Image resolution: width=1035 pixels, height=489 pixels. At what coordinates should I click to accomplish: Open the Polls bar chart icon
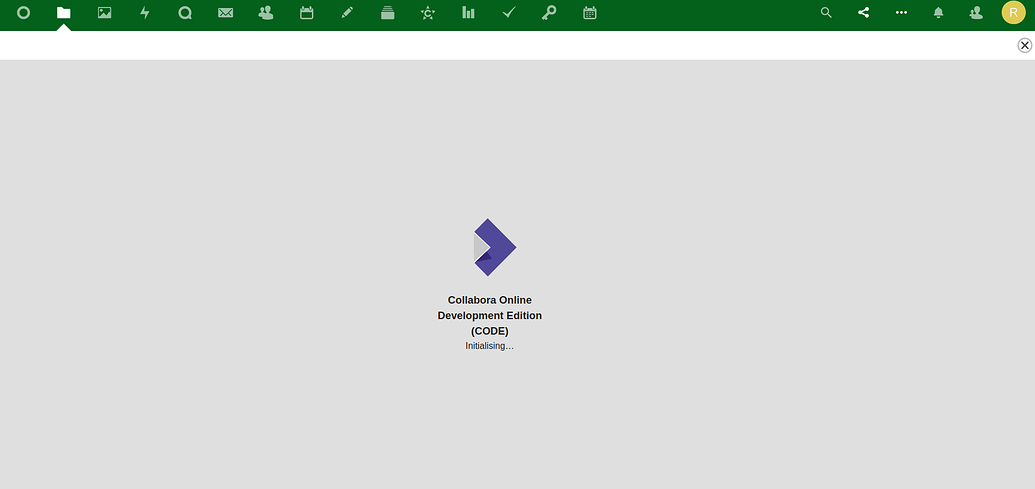click(x=469, y=13)
